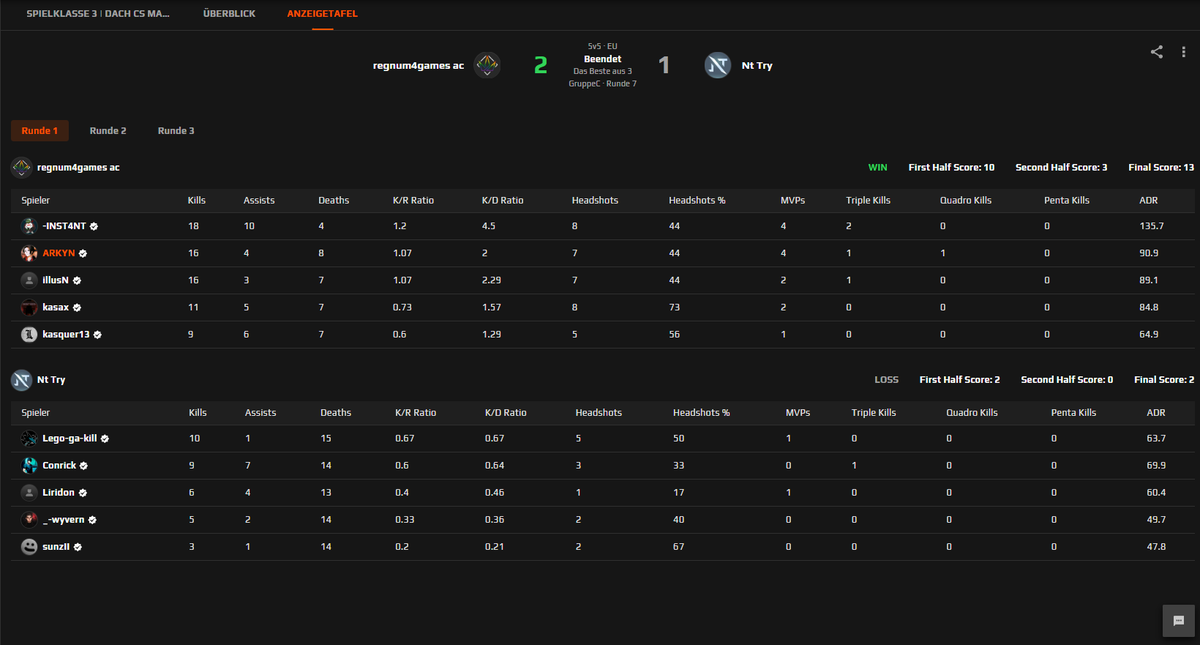The height and width of the screenshot is (645, 1200).
Task: Open sunzII player profile link
Action: [x=55, y=548]
